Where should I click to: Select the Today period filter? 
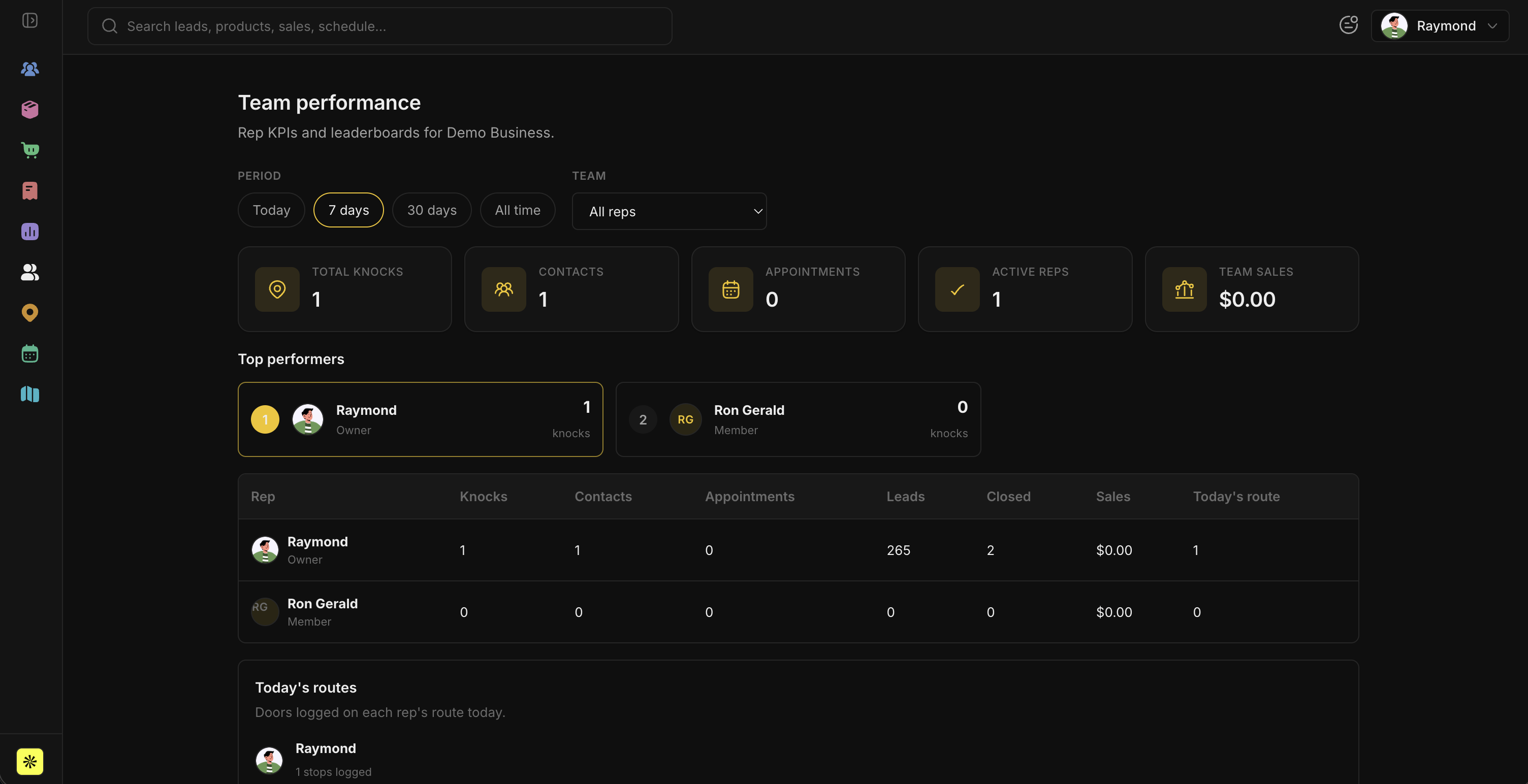pyautogui.click(x=272, y=210)
